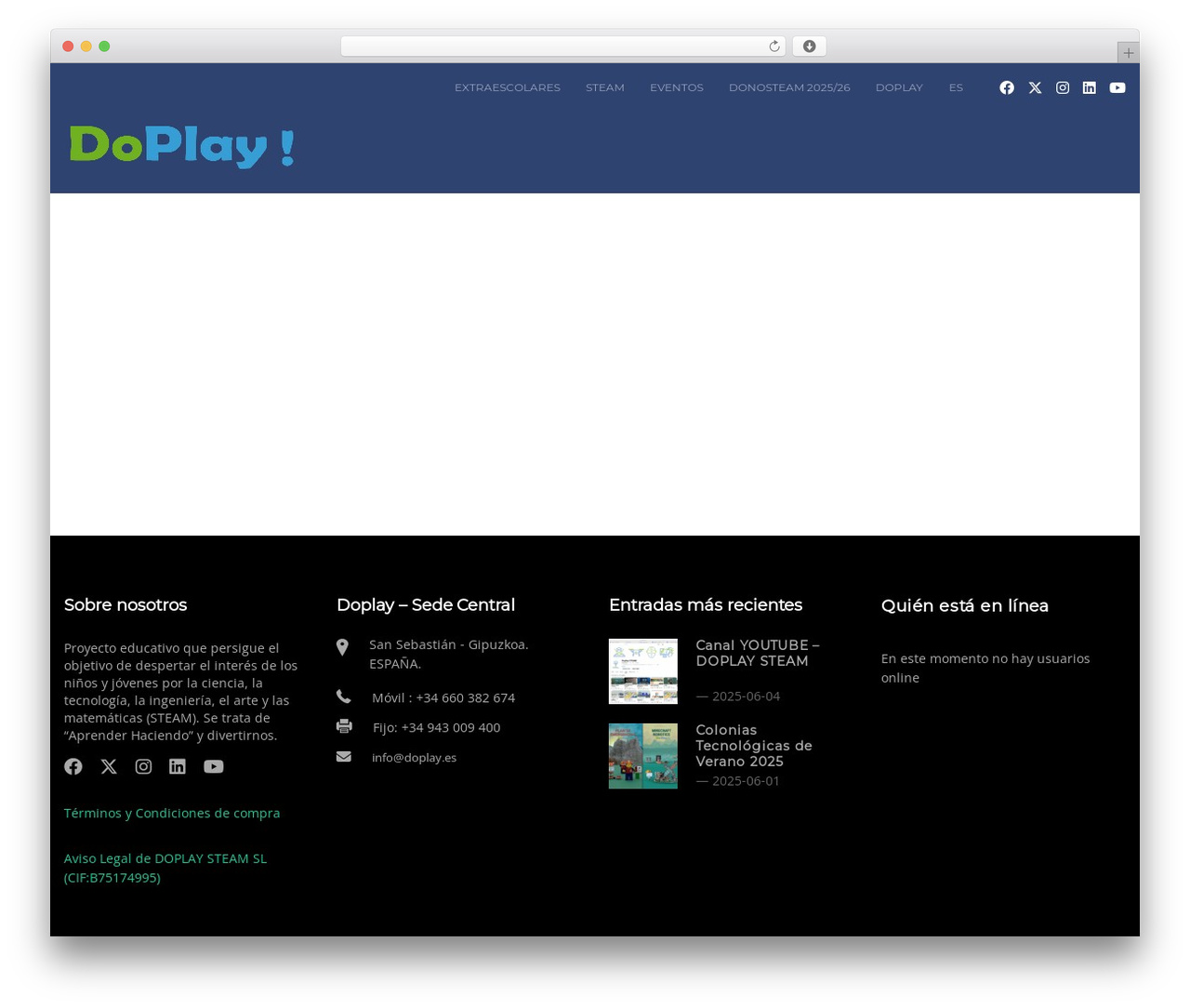
Task: Open YouTube icon in footer Sobre nosotros
Action: [x=214, y=766]
